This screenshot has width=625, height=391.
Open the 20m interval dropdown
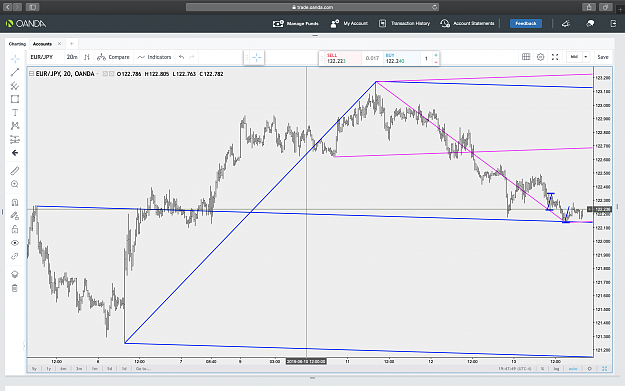72,57
